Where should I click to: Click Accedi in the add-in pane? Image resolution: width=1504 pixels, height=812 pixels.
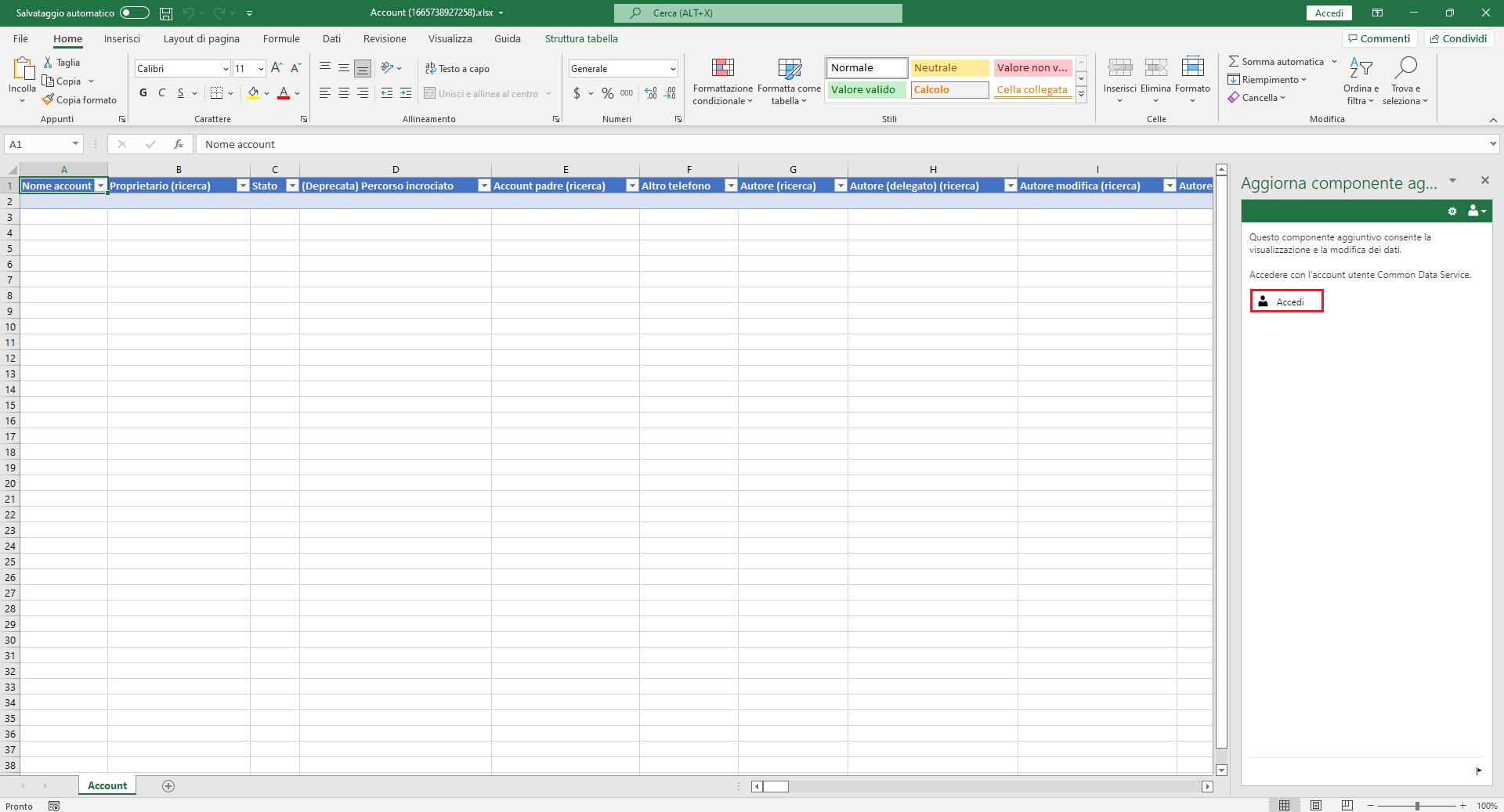1286,301
